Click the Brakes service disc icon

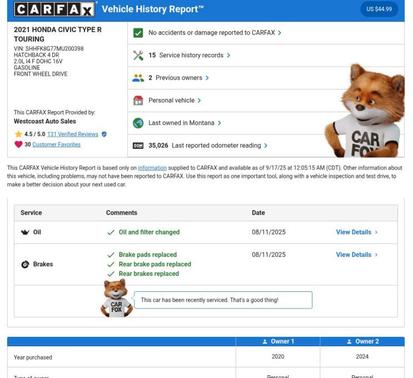point(25,264)
